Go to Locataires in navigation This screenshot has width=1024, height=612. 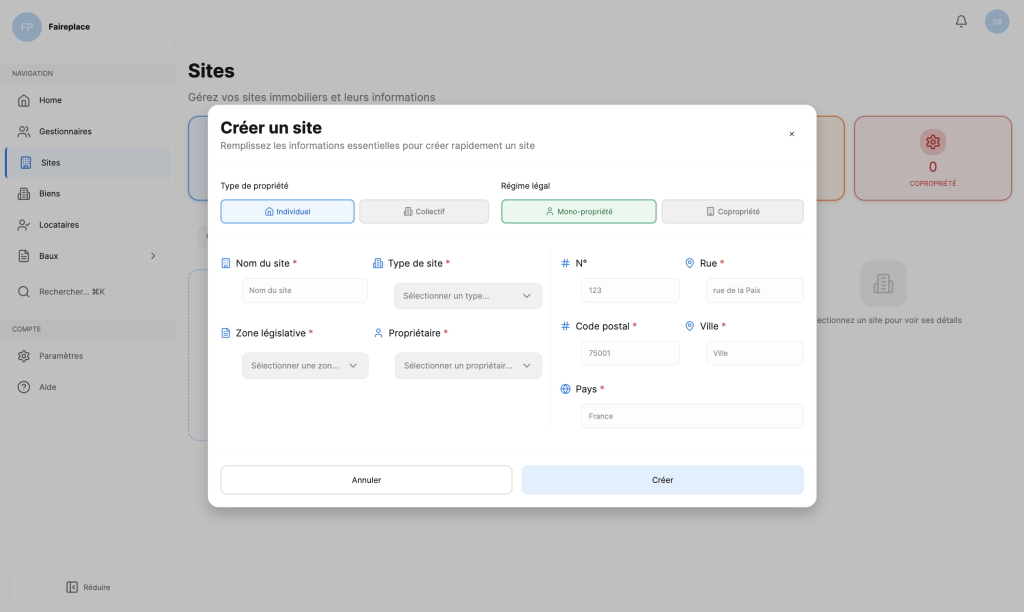[x=58, y=225]
